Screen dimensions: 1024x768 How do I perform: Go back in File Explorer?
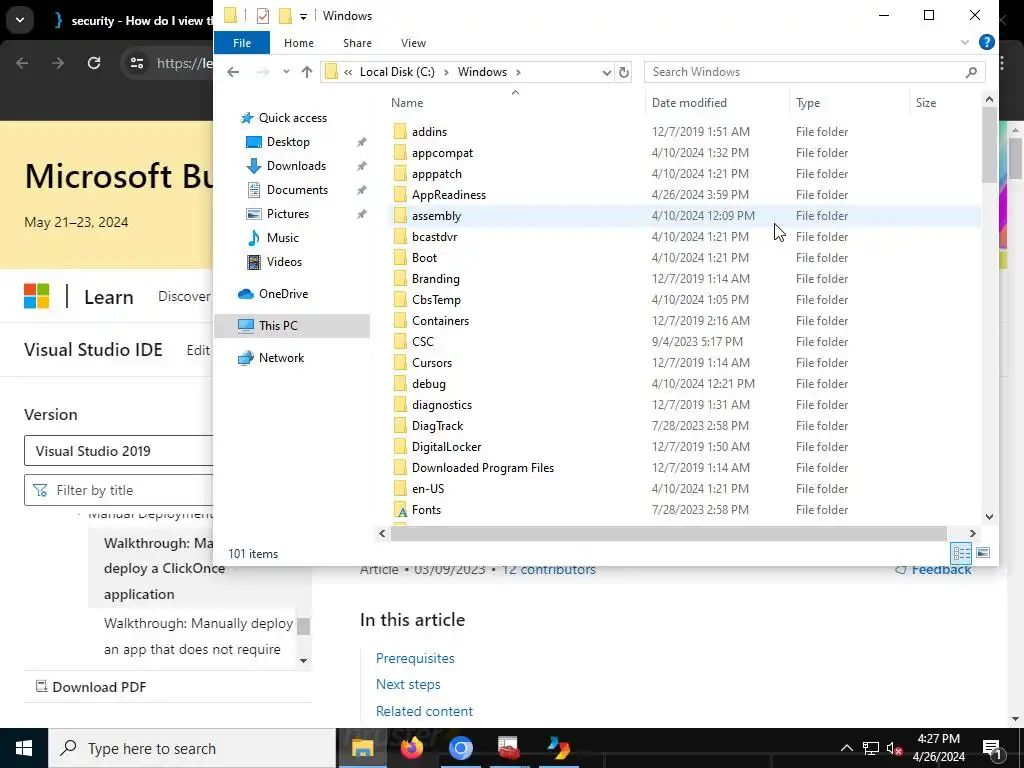coord(233,72)
